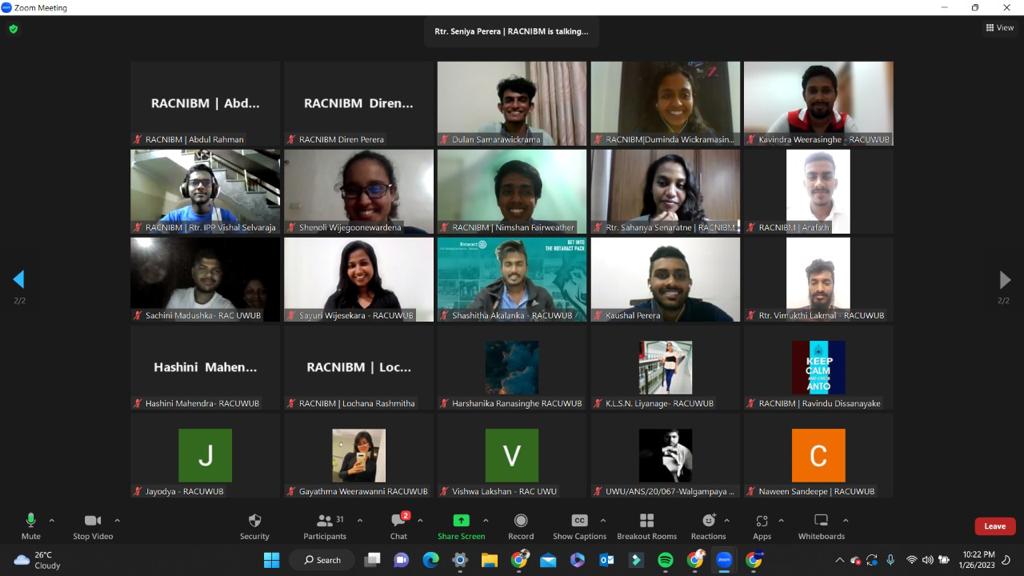Open the Participants panel

coord(325,526)
